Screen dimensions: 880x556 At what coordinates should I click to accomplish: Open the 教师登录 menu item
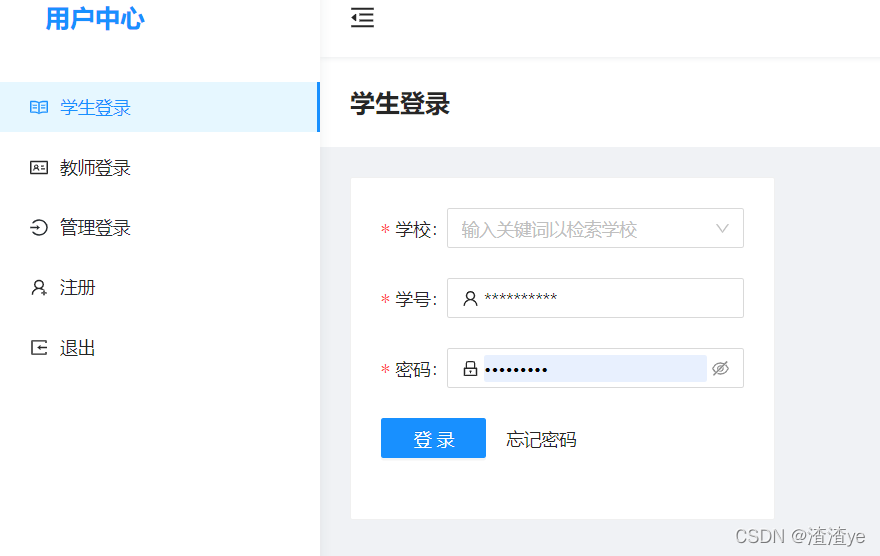pyautogui.click(x=159, y=168)
